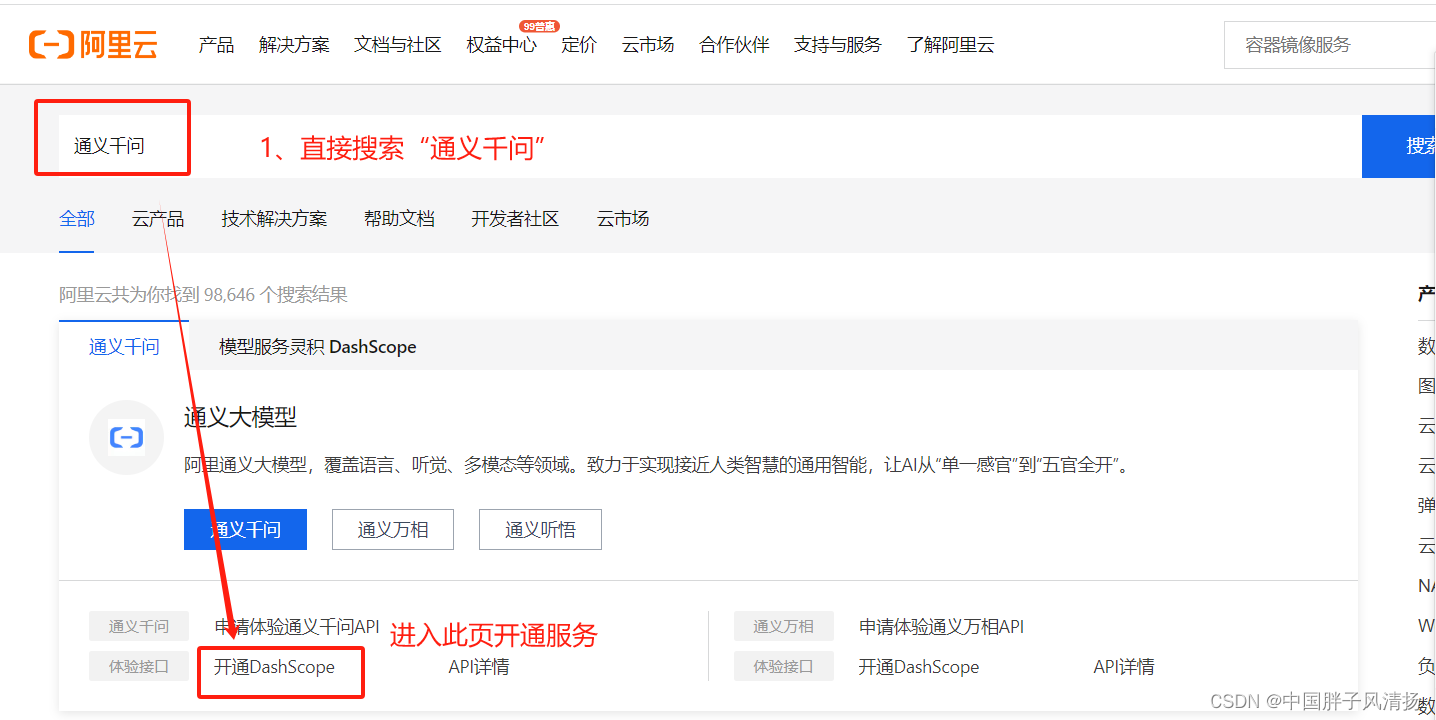
Task: Open 合作伙伴 in top navigation
Action: (x=734, y=45)
